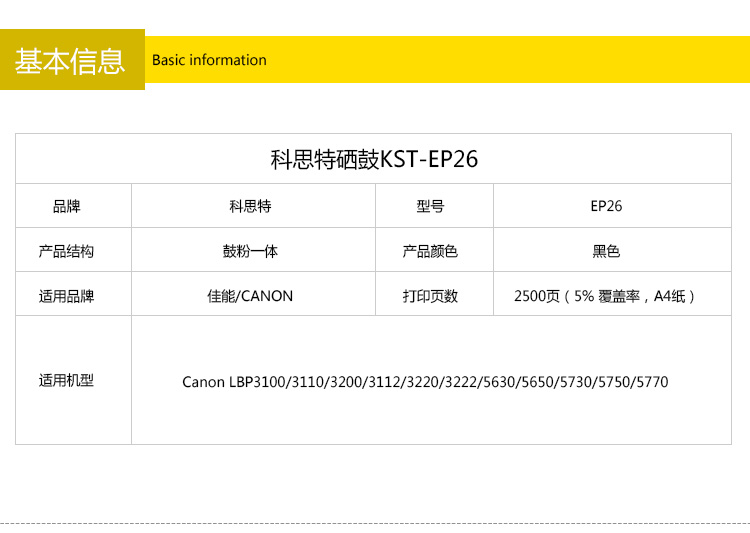
Task: Click the 适用品牌 label cell
Action: [66, 296]
